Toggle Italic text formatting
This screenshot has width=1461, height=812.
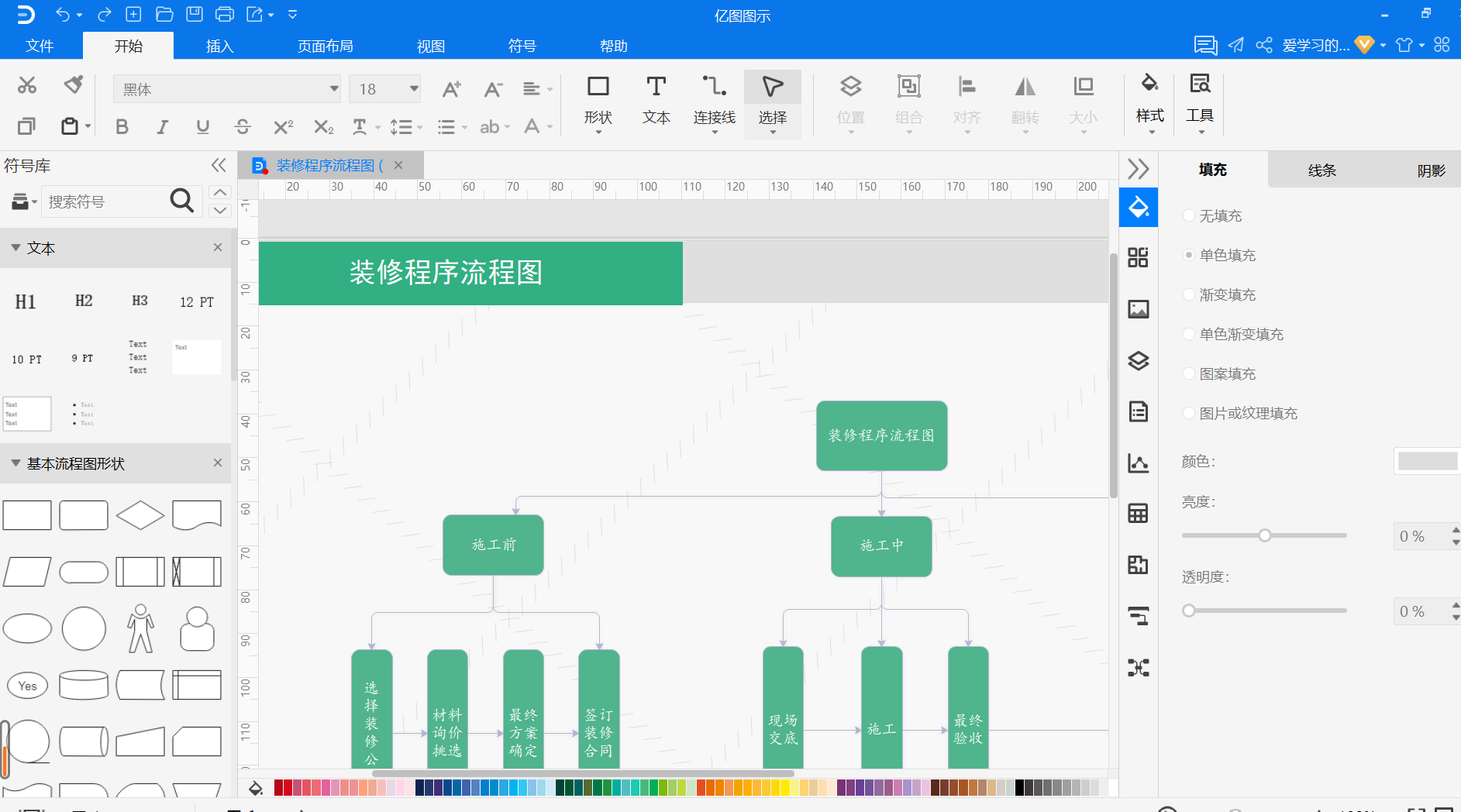162,126
